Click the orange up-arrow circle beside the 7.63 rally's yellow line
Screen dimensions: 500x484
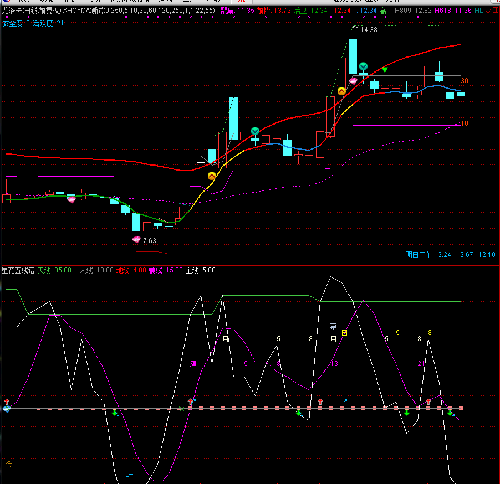(212, 176)
